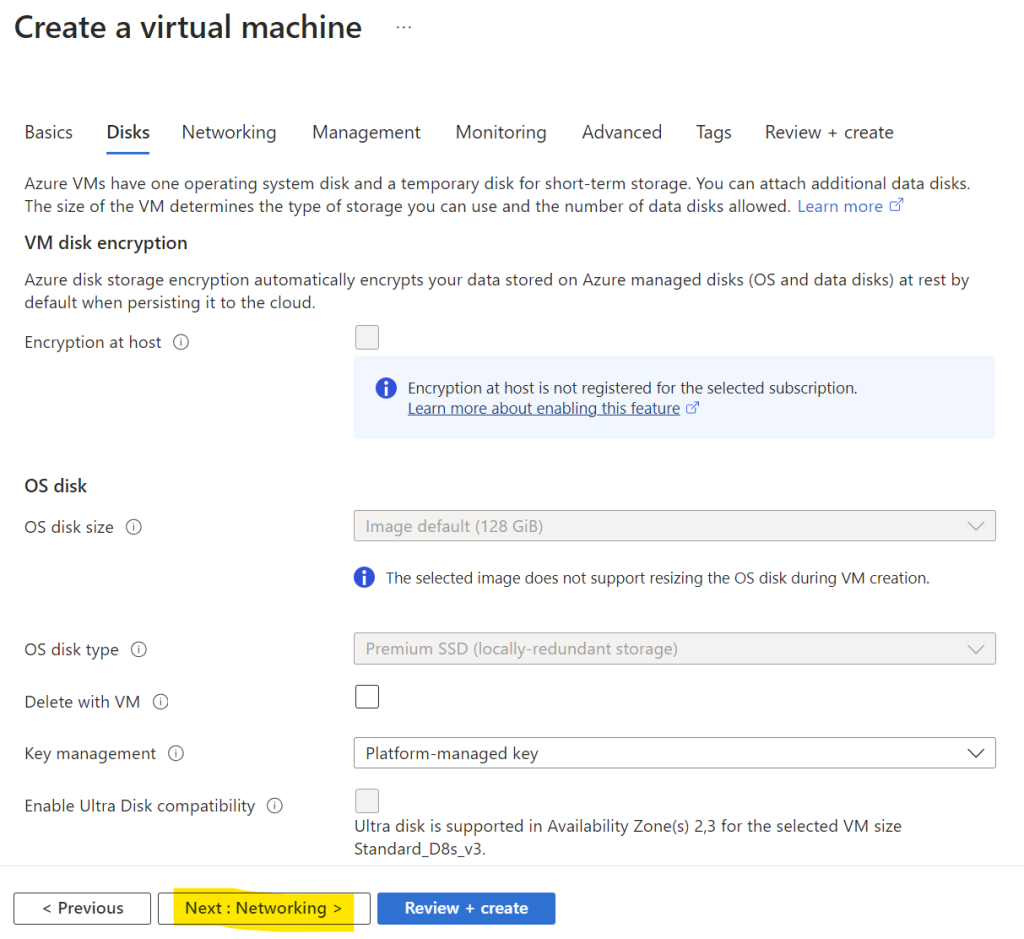Open the OS disk type dropdown

675,649
